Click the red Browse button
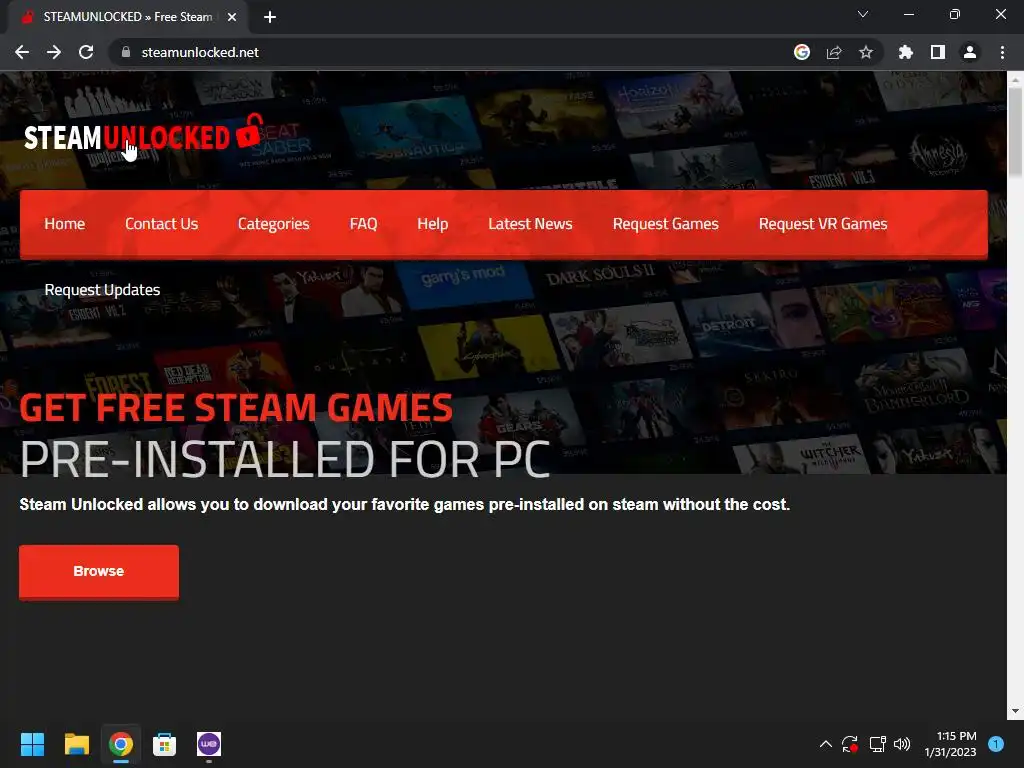1024x768 pixels. (99, 571)
